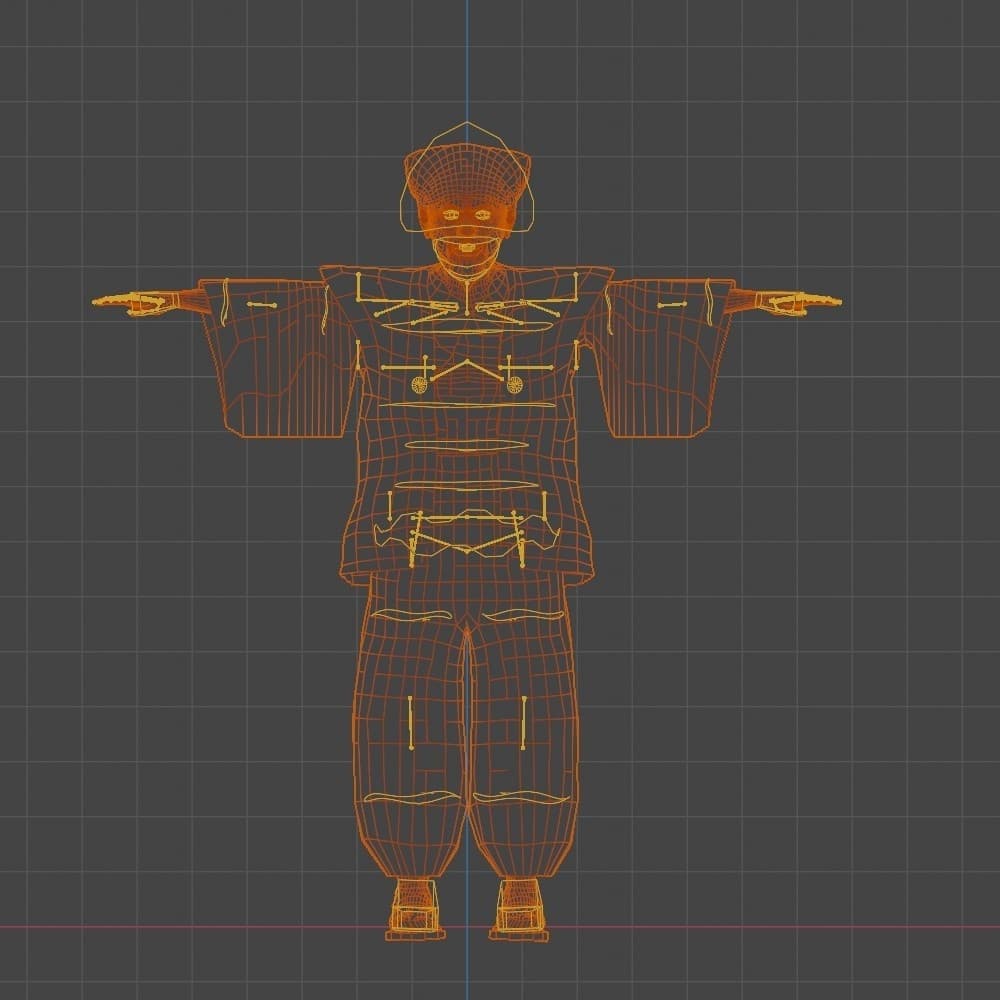Select the left trouser leg mesh
The width and height of the screenshot is (1000, 1000).
(409, 727)
